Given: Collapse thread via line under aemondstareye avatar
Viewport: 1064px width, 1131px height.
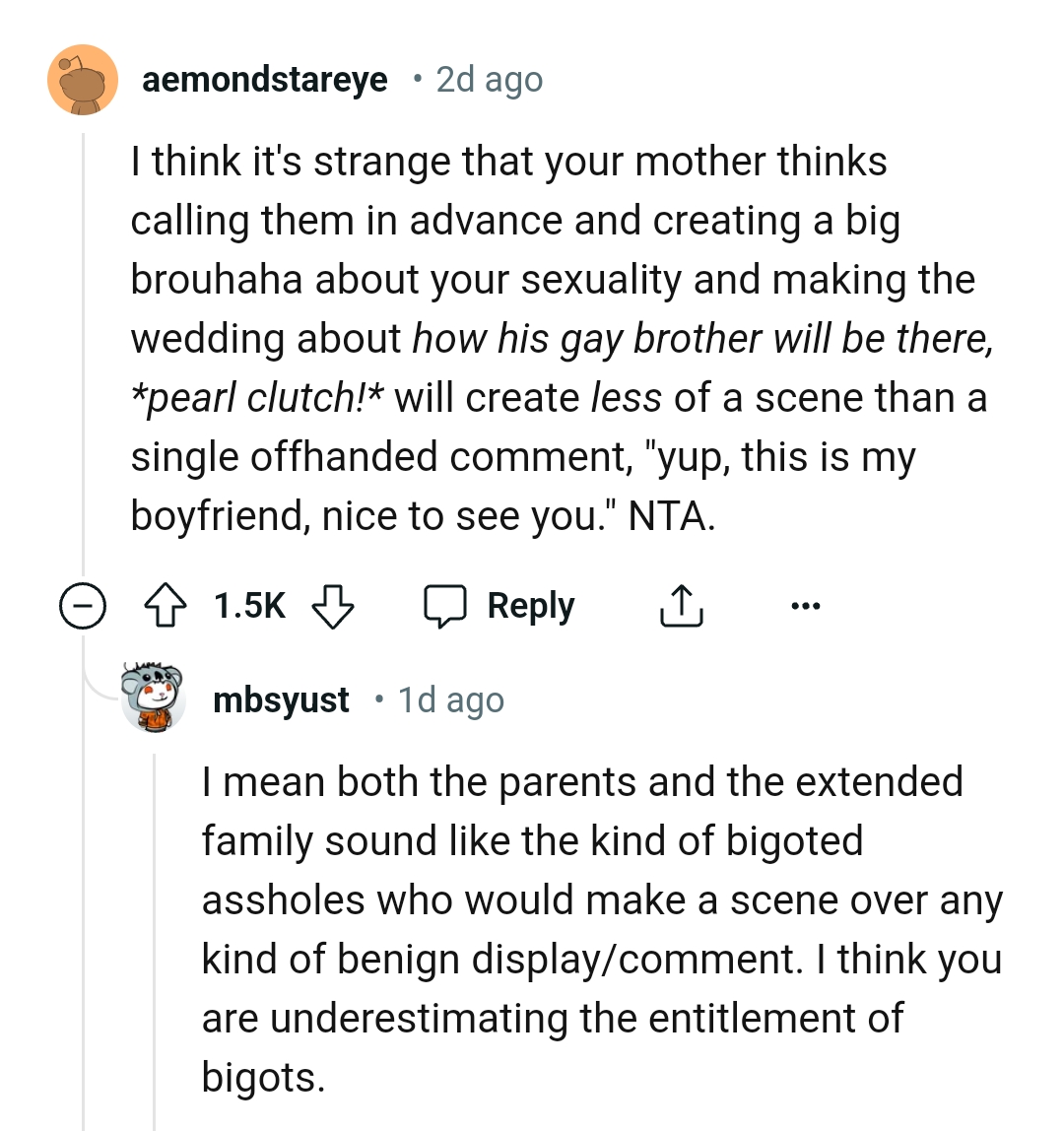Looking at the screenshot, I should (84, 345).
